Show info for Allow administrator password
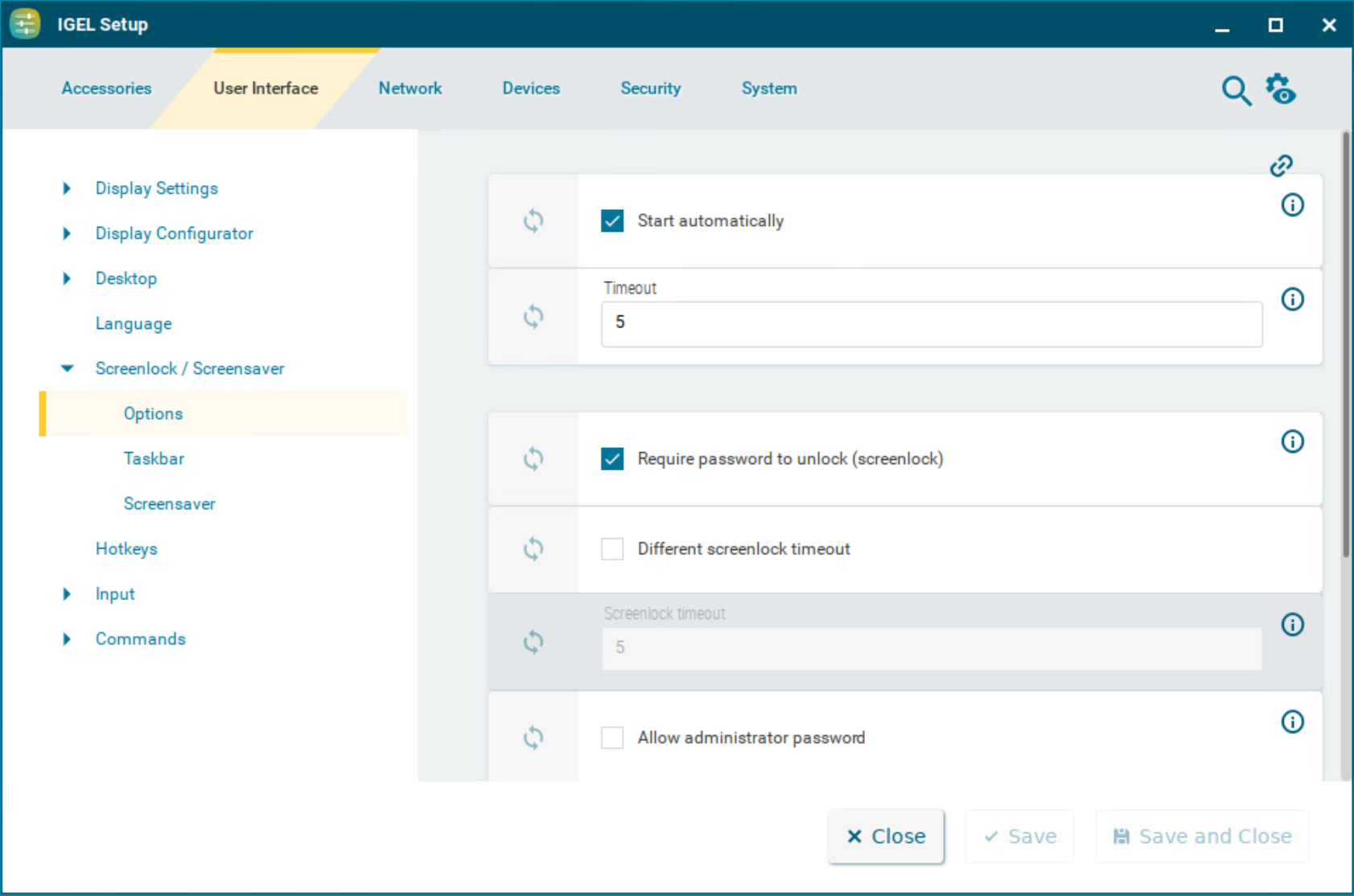Viewport: 1354px width, 896px height. (1292, 721)
